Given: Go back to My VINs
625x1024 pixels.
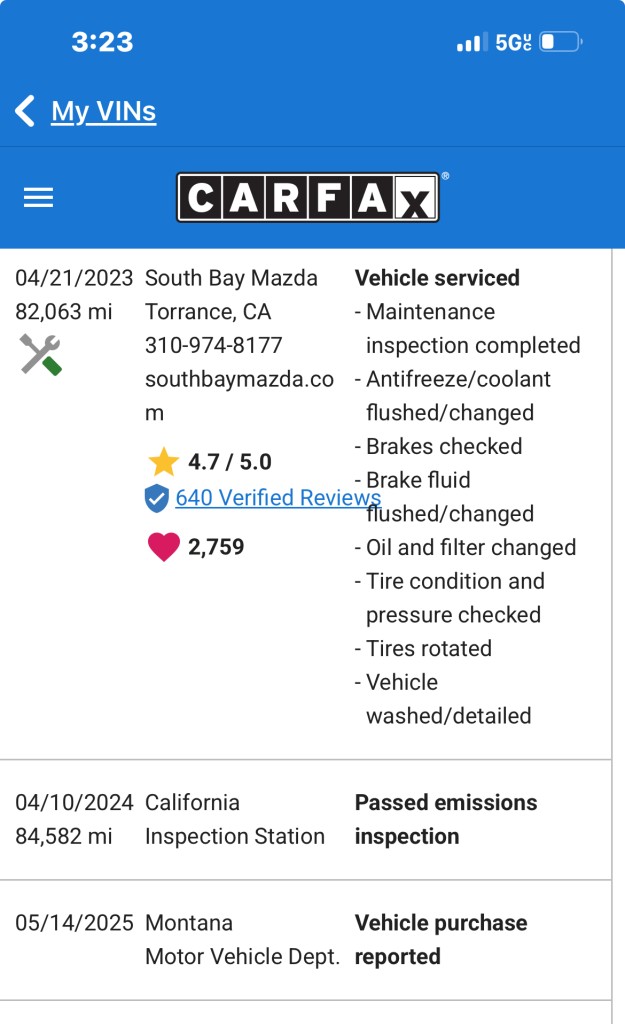Looking at the screenshot, I should click(x=104, y=111).
